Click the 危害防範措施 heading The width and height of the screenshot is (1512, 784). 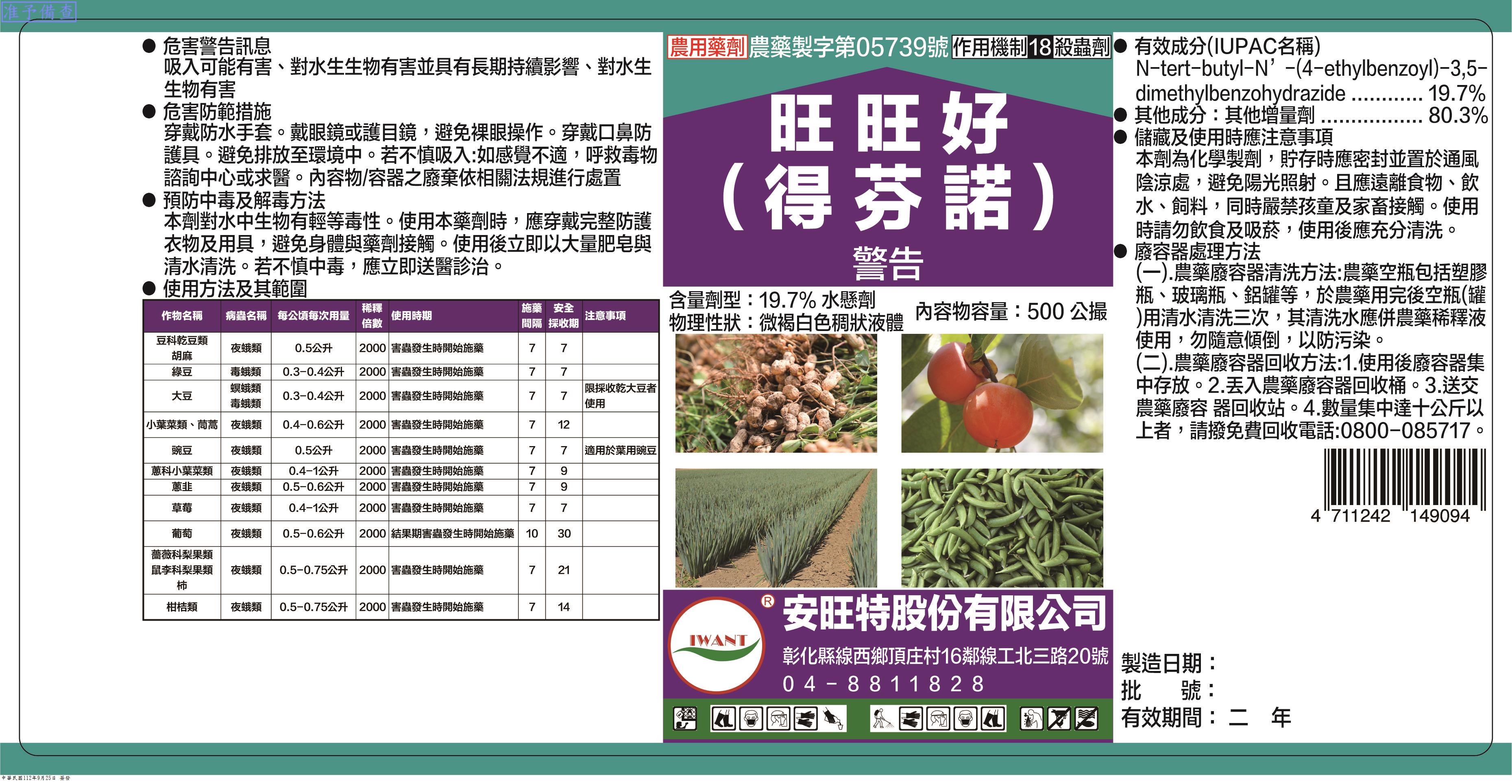(217, 111)
